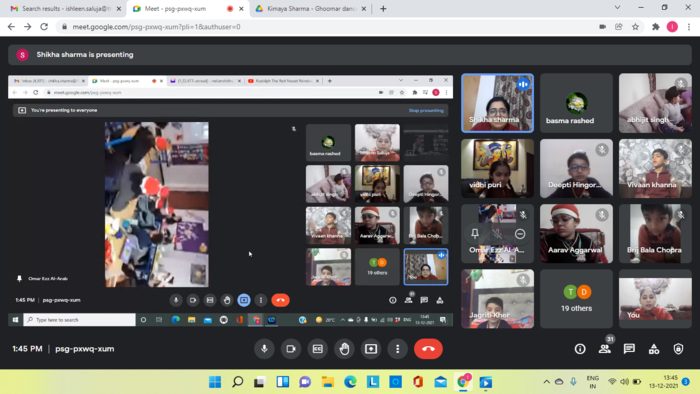
Task: Open more options three-dot menu
Action: [x=397, y=349]
